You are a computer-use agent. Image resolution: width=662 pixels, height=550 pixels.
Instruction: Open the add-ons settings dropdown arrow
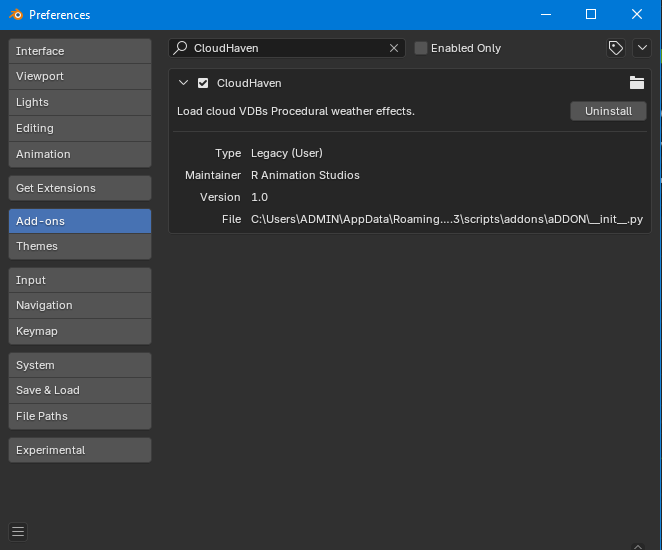coord(642,48)
